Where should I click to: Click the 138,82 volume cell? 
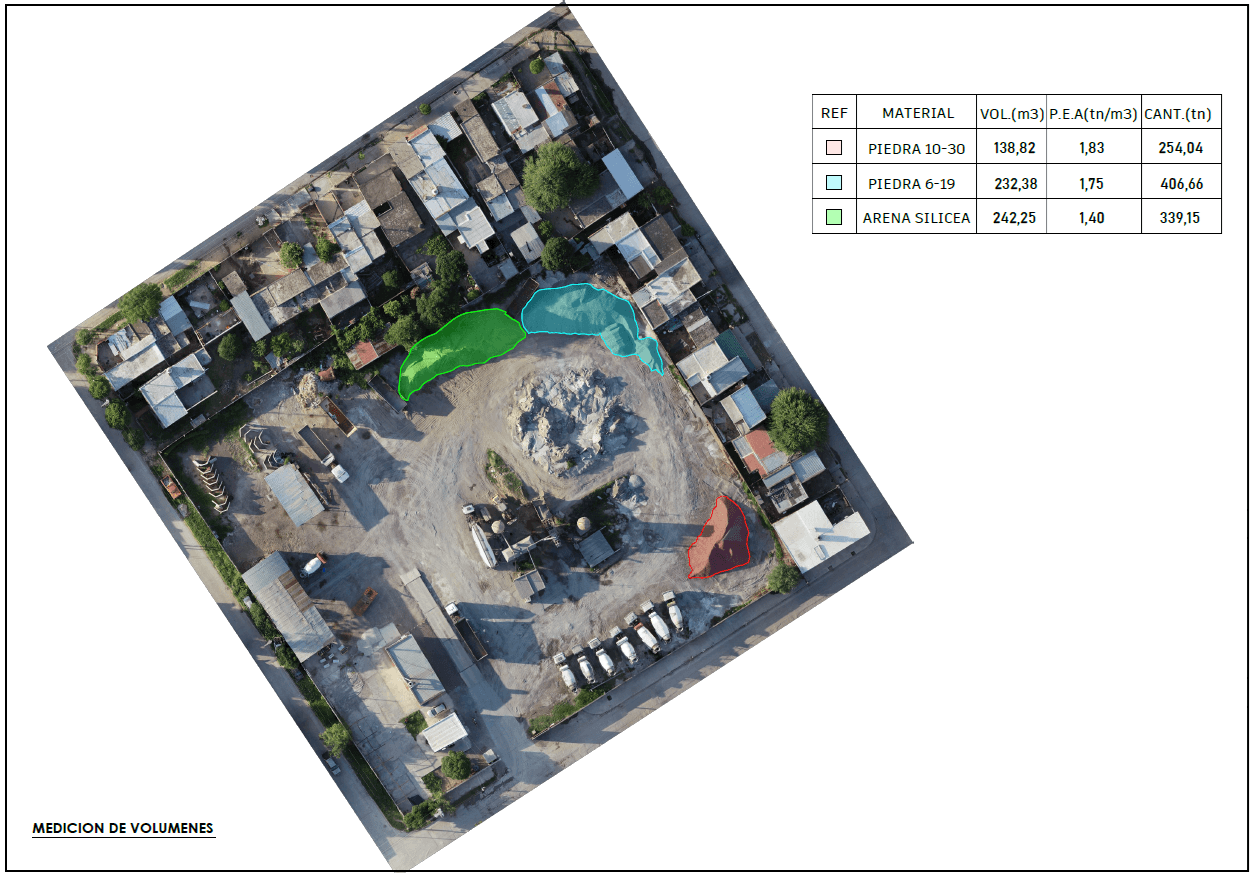[1013, 149]
